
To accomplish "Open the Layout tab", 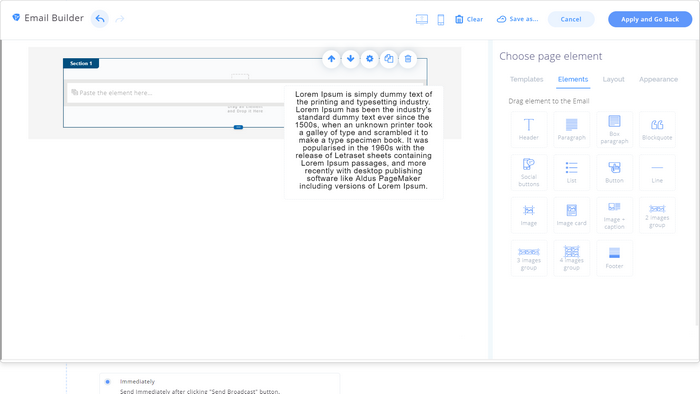I will click(x=613, y=79).
